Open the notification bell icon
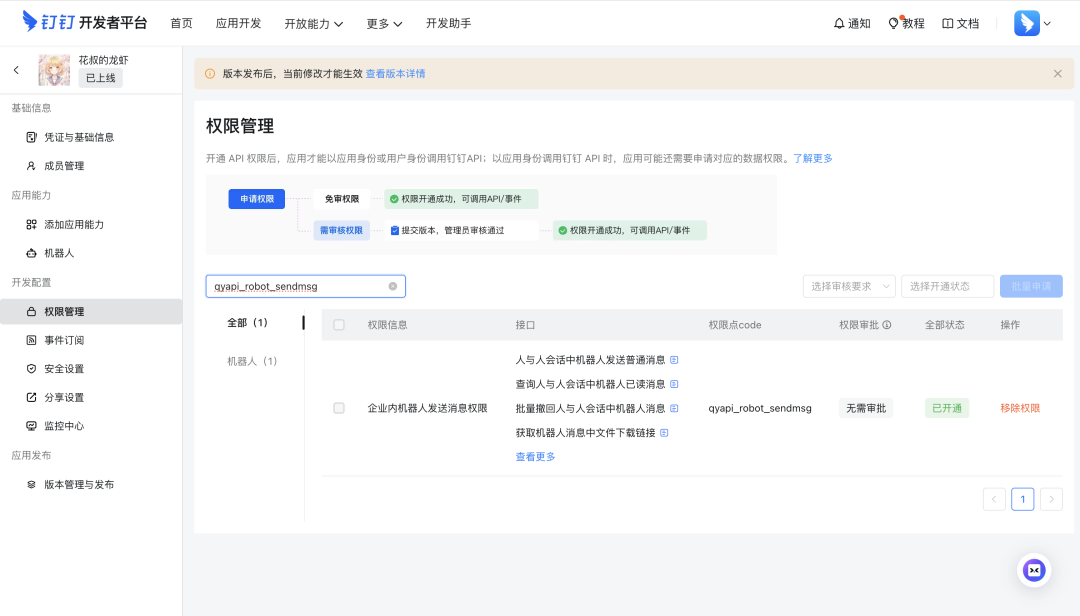 839,23
